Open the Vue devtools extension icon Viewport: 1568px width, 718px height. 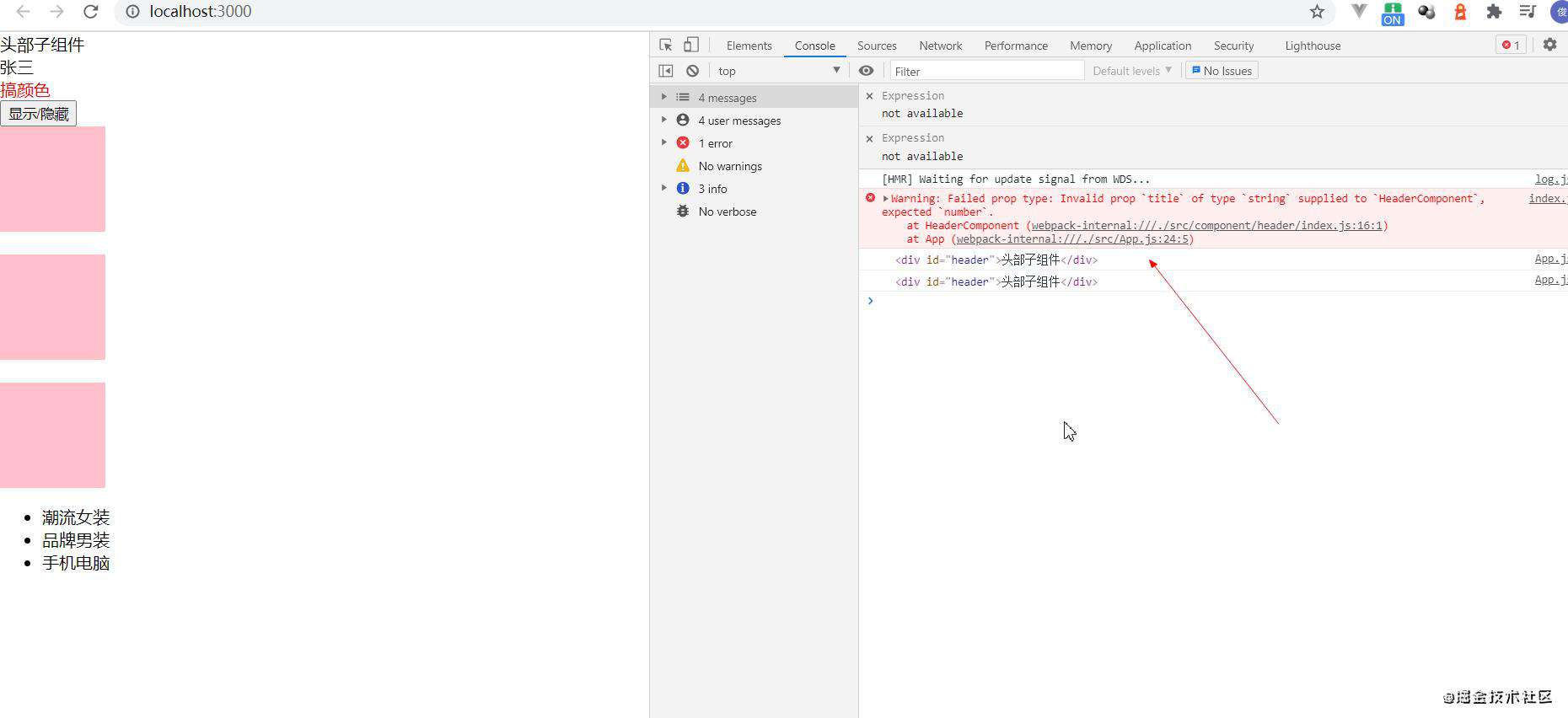tap(1359, 12)
